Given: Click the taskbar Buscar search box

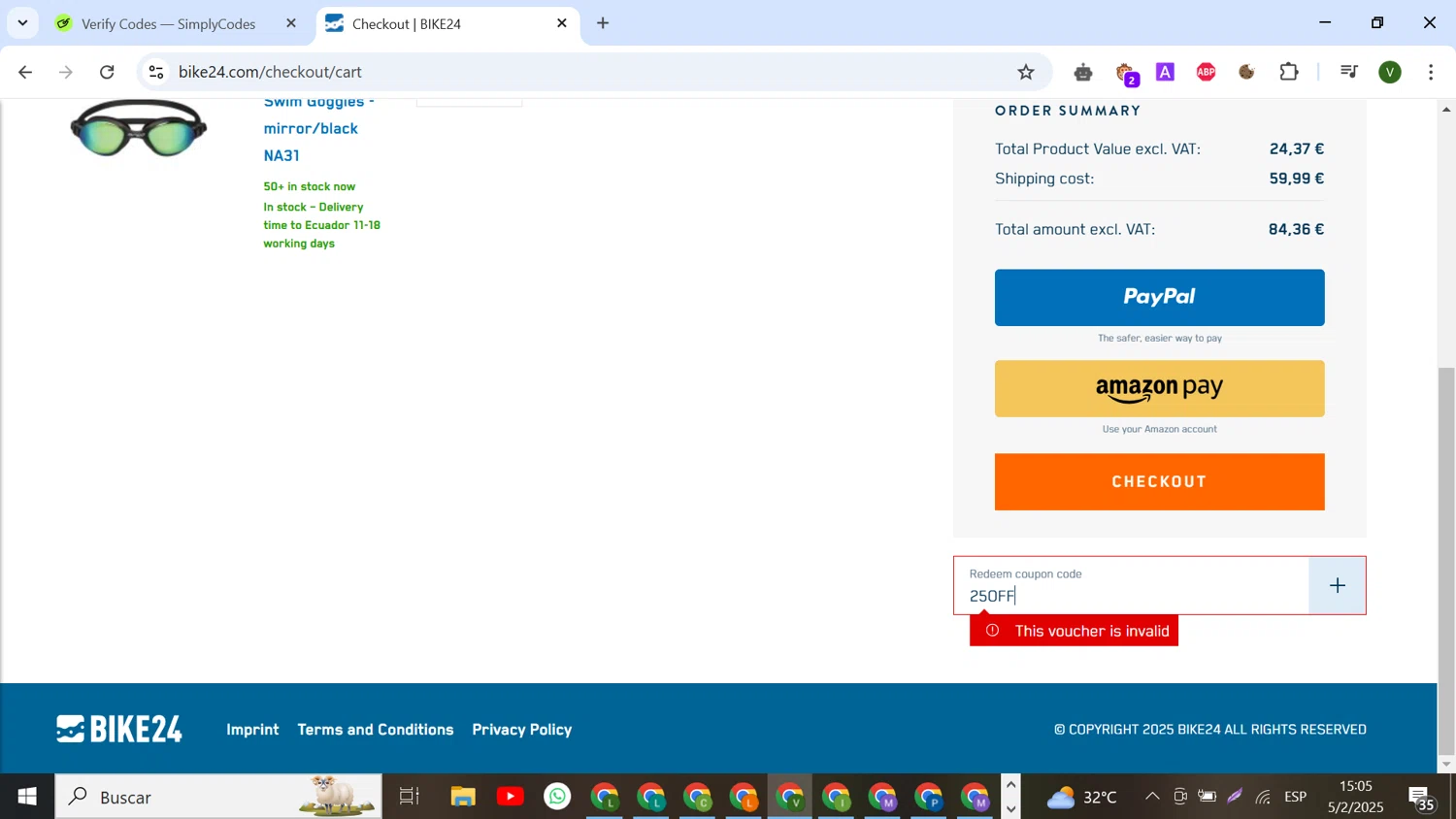Looking at the screenshot, I should point(218,797).
